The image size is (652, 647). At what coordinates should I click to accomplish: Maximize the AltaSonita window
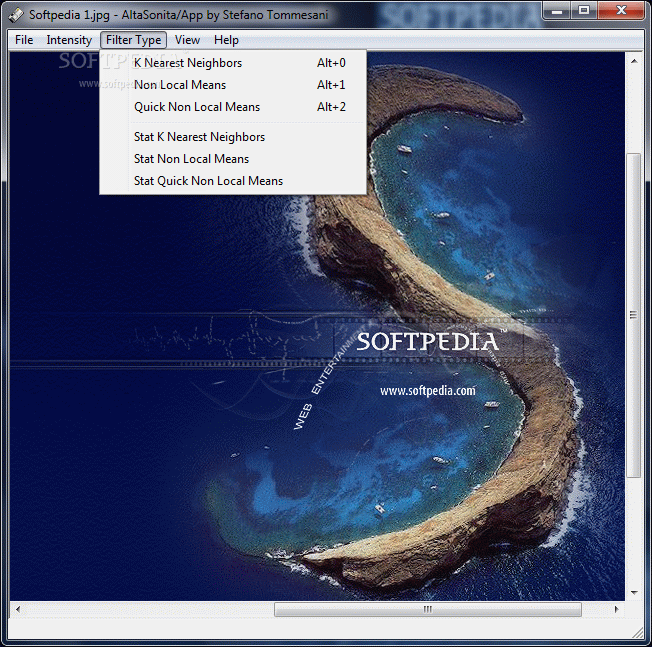(584, 10)
